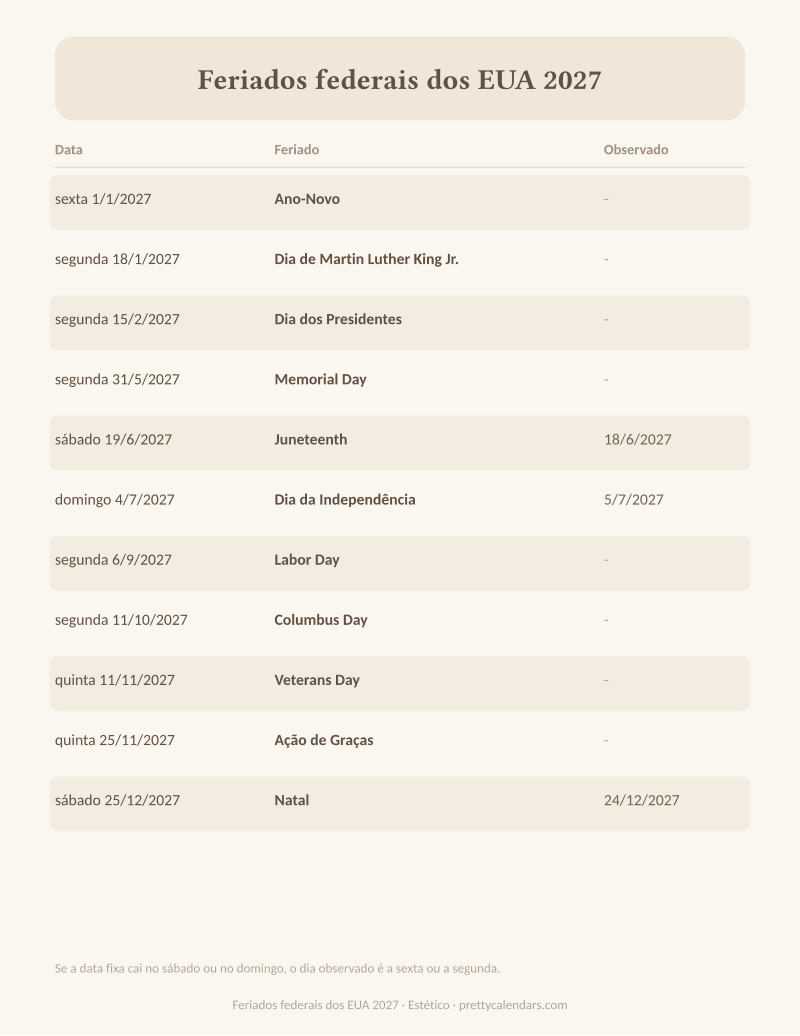Viewport: 800px width, 1036px height.
Task: Click the Dia dos Presidentes entry
Action: [x=338, y=319]
